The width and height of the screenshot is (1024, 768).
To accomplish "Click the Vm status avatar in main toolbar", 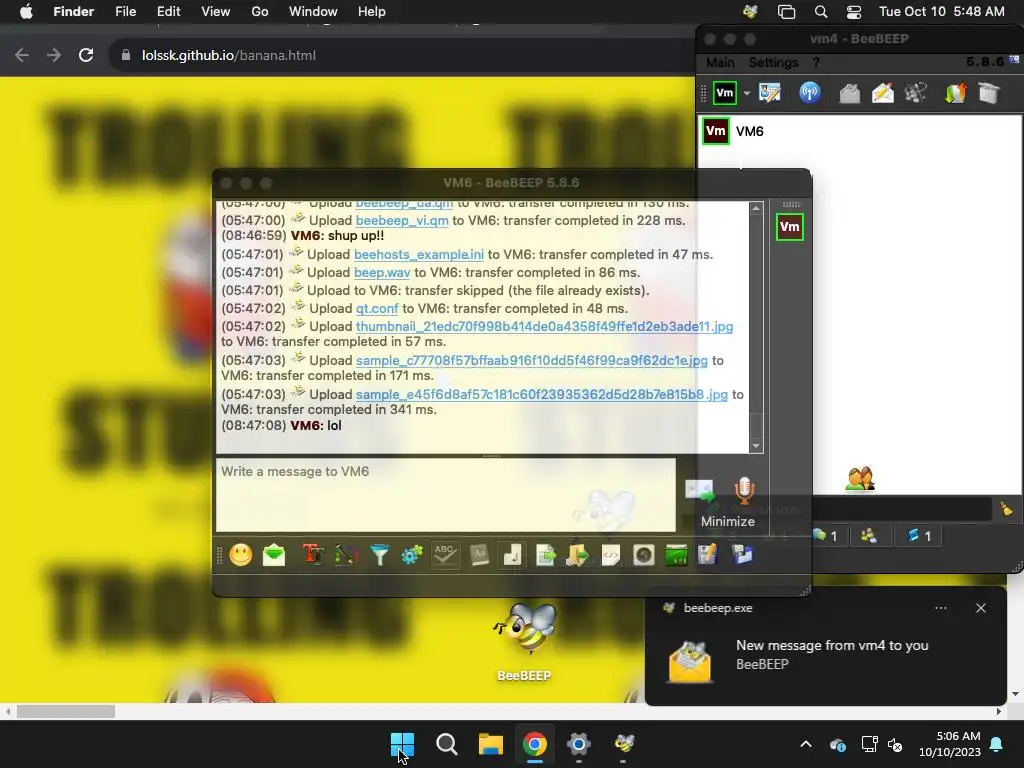I will click(x=725, y=93).
